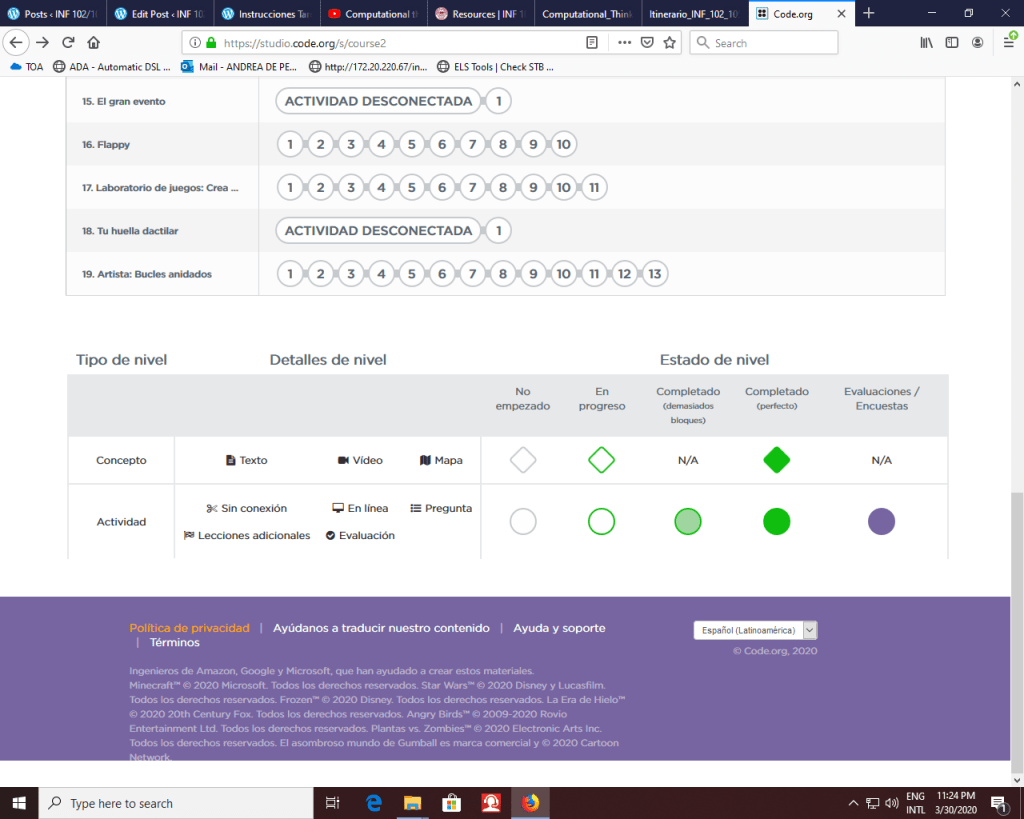Open the Español (Latinoamérica) language dropdown
Viewport: 1024px width, 819px height.
755,630
